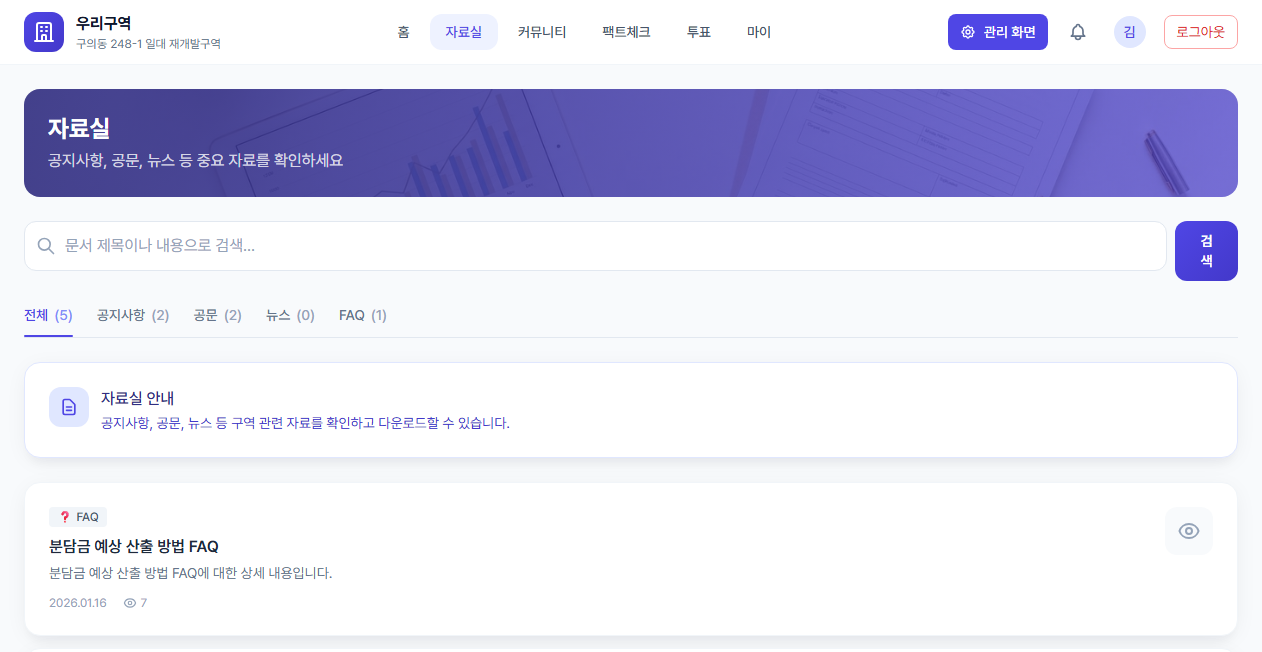
Task: Click the 로그아웃 button
Action: click(x=1201, y=32)
